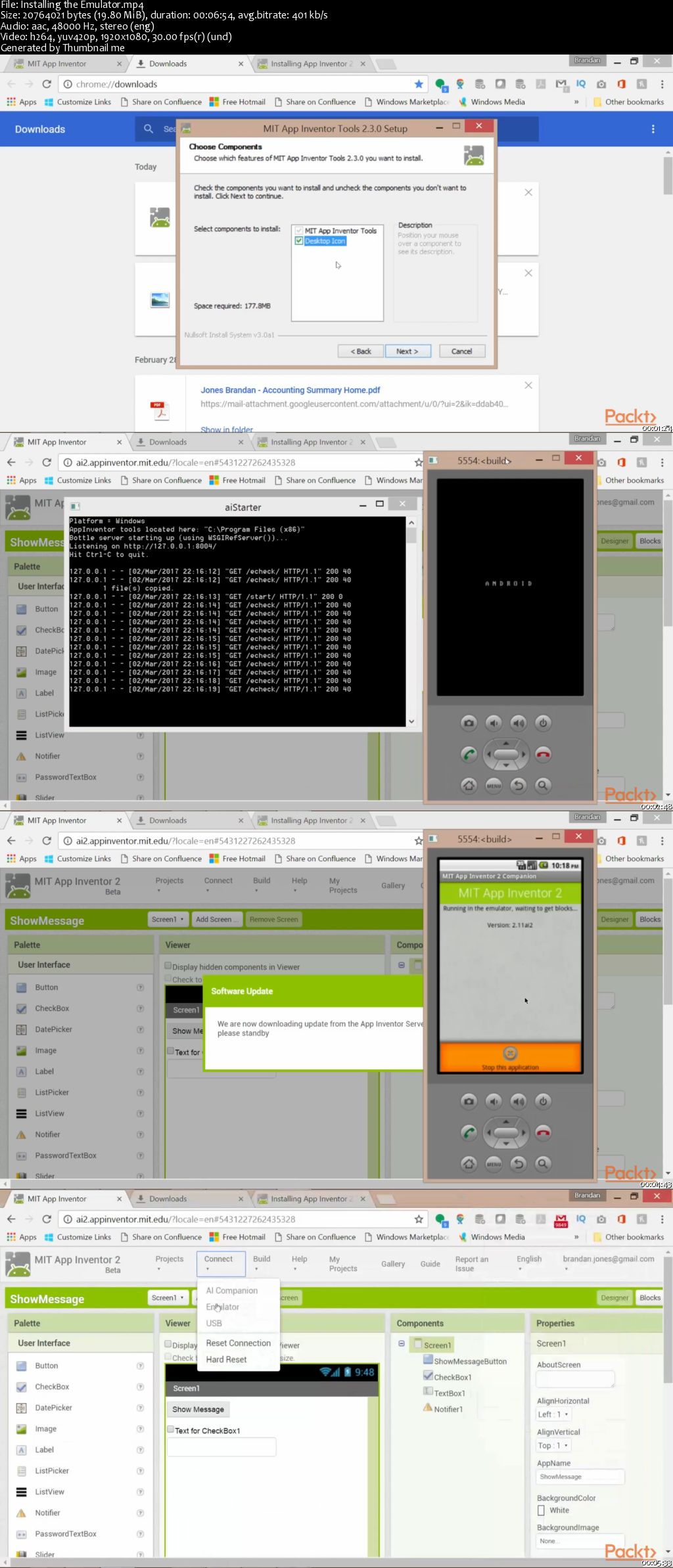Tap volume up on the emulator showing ANDROID boot screen
Image resolution: width=673 pixels, height=1568 pixels.
coord(519,723)
